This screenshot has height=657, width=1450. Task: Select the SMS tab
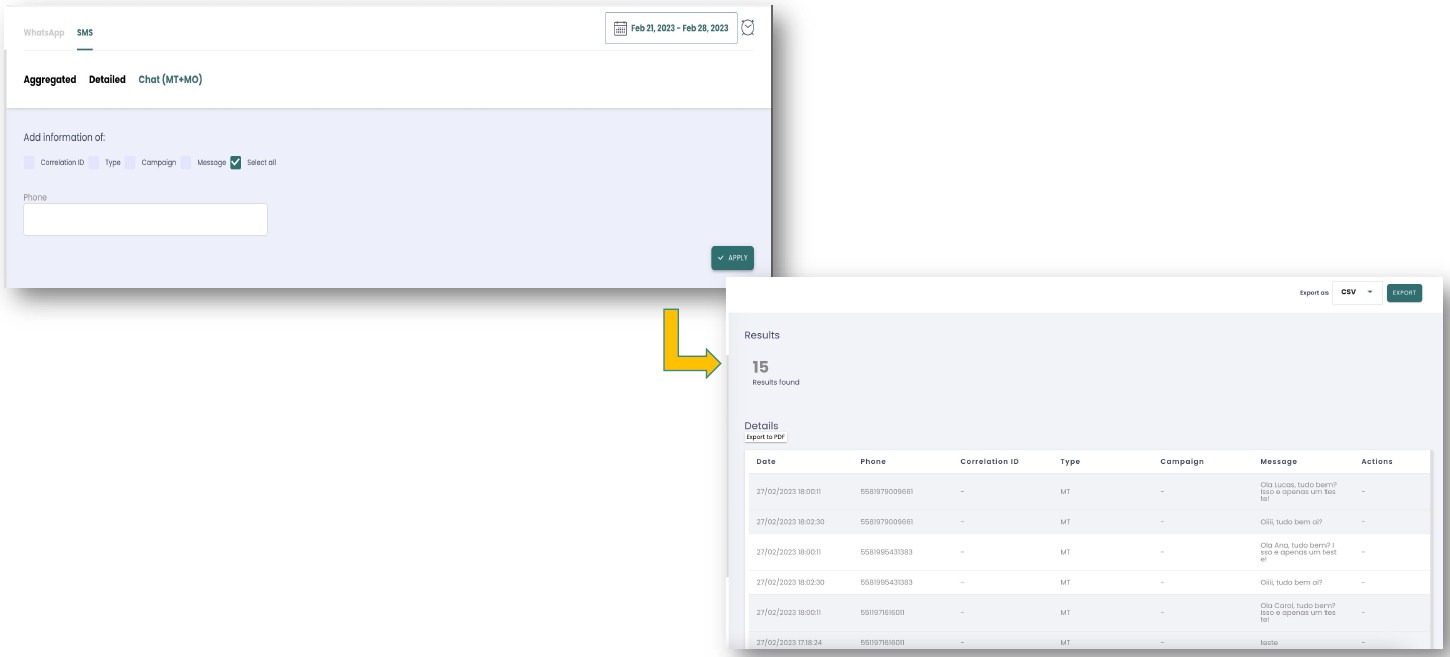pos(85,33)
